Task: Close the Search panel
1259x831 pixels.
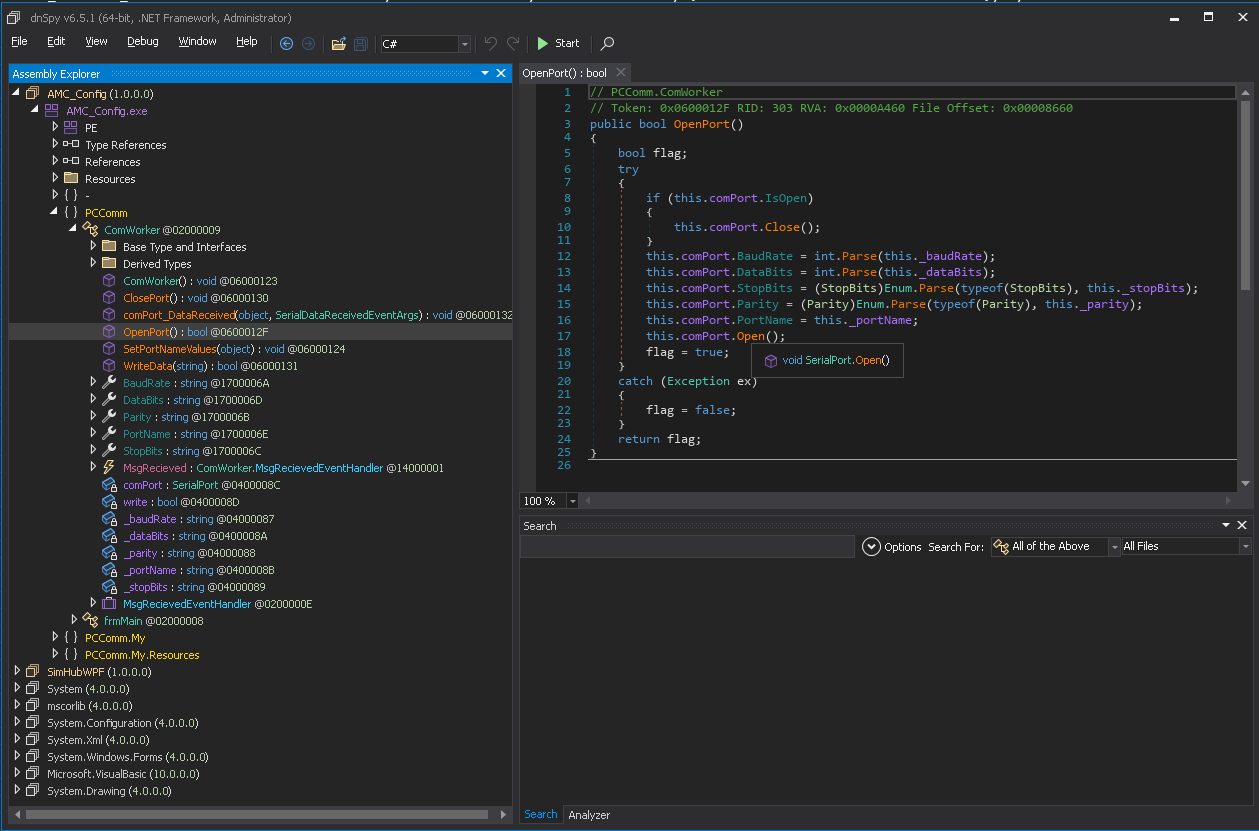Action: pyautogui.click(x=1242, y=525)
